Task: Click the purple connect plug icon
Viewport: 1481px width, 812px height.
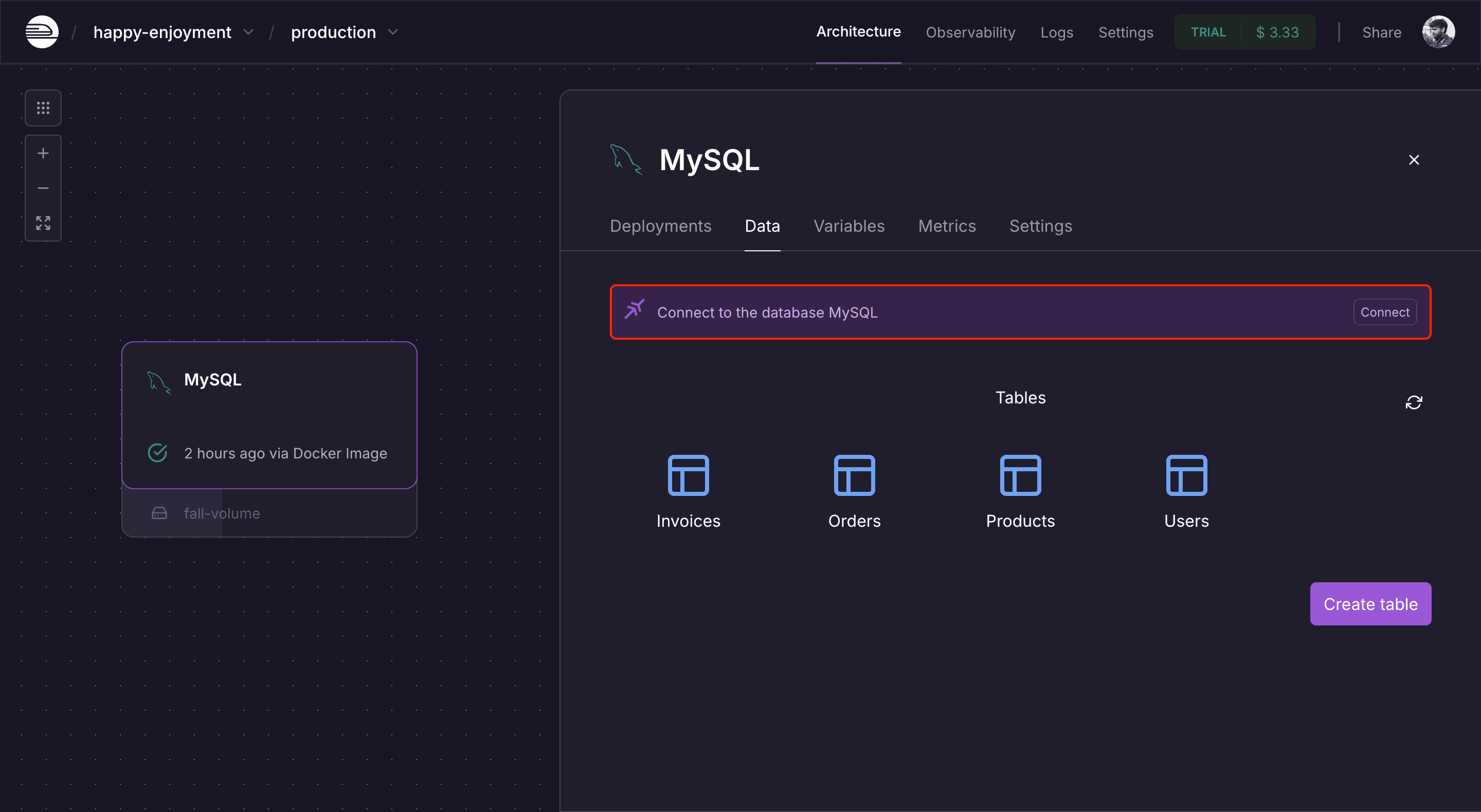Action: tap(634, 309)
